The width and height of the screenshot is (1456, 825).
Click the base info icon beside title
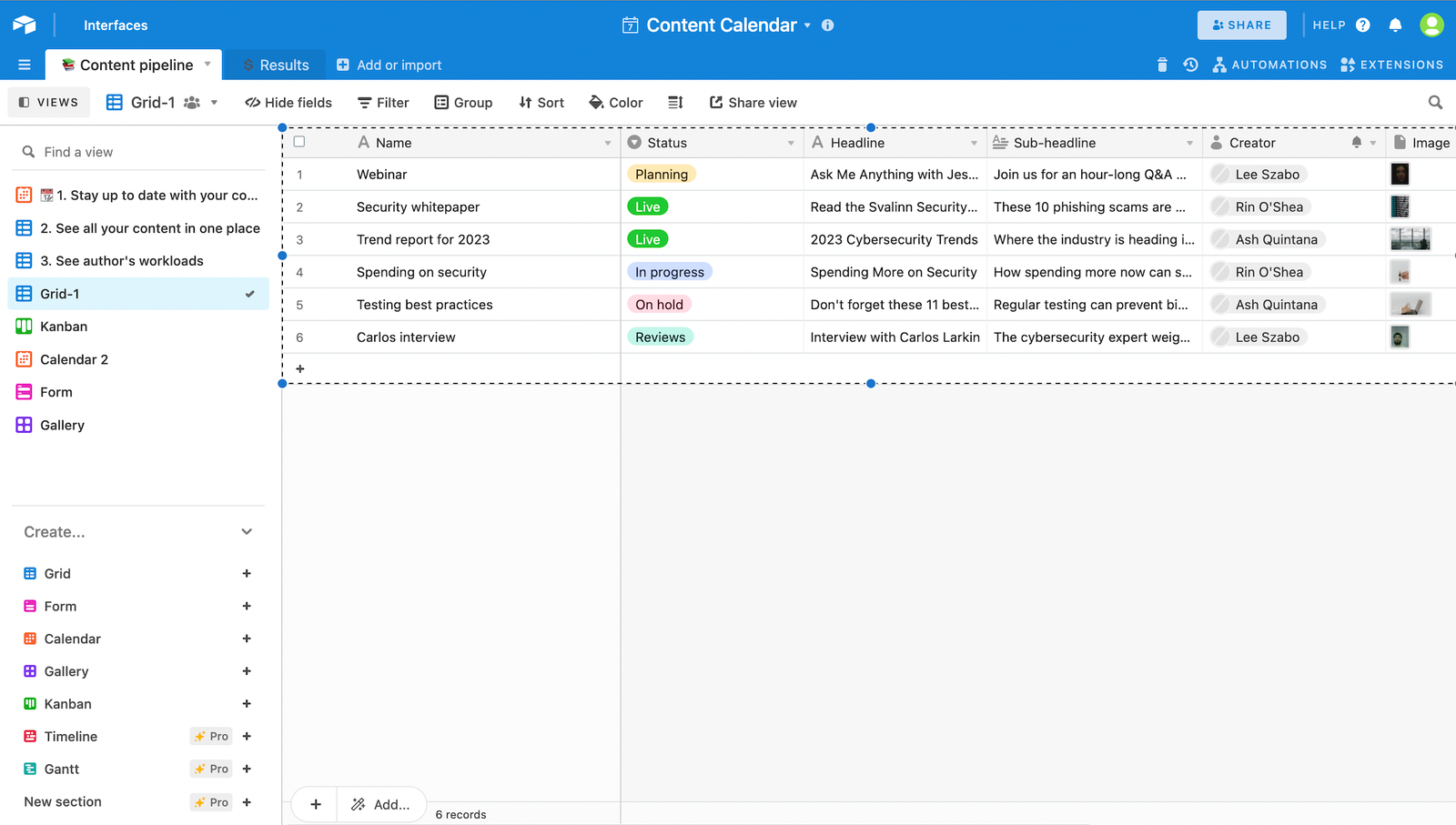[827, 25]
